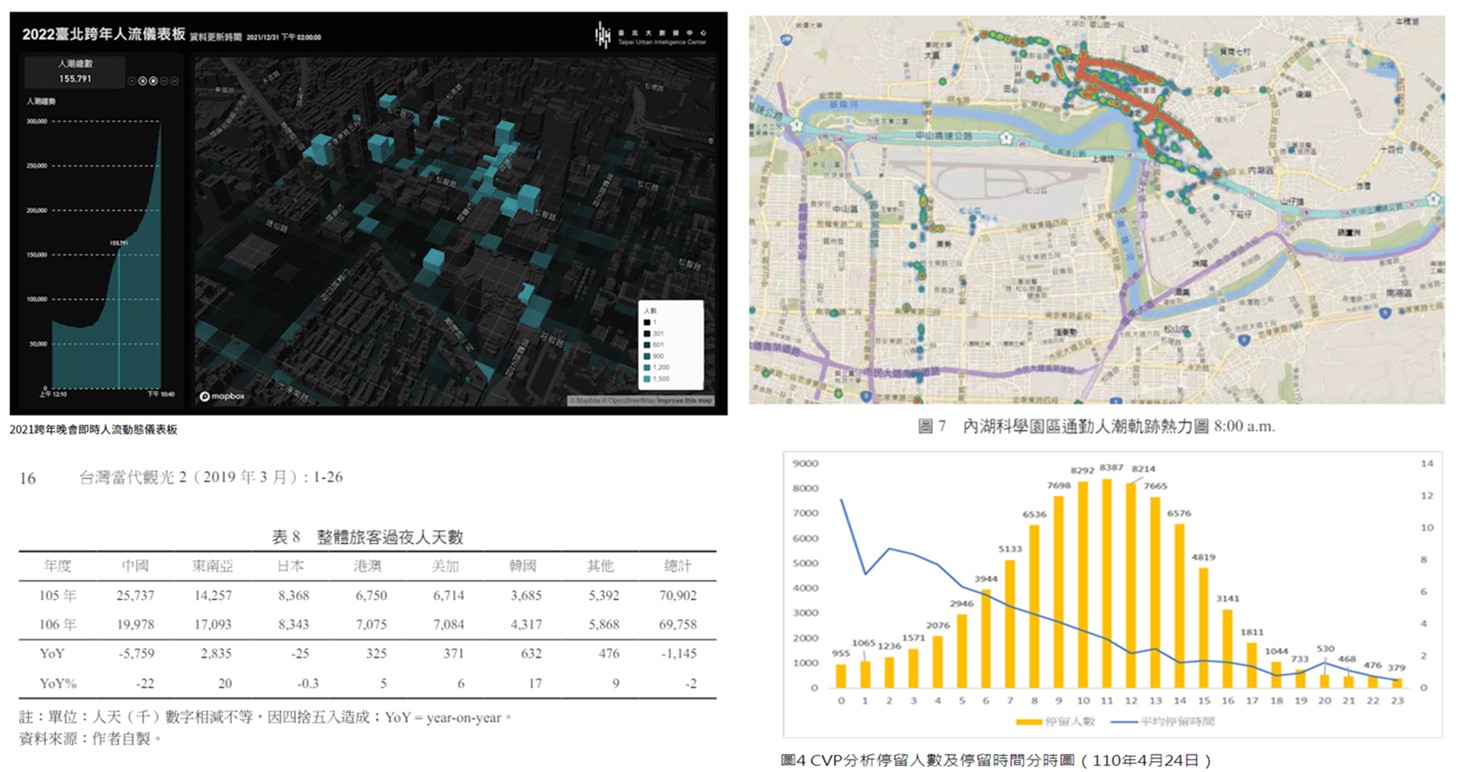
Task: Click the 總計 column header in the table
Action: [x=677, y=566]
